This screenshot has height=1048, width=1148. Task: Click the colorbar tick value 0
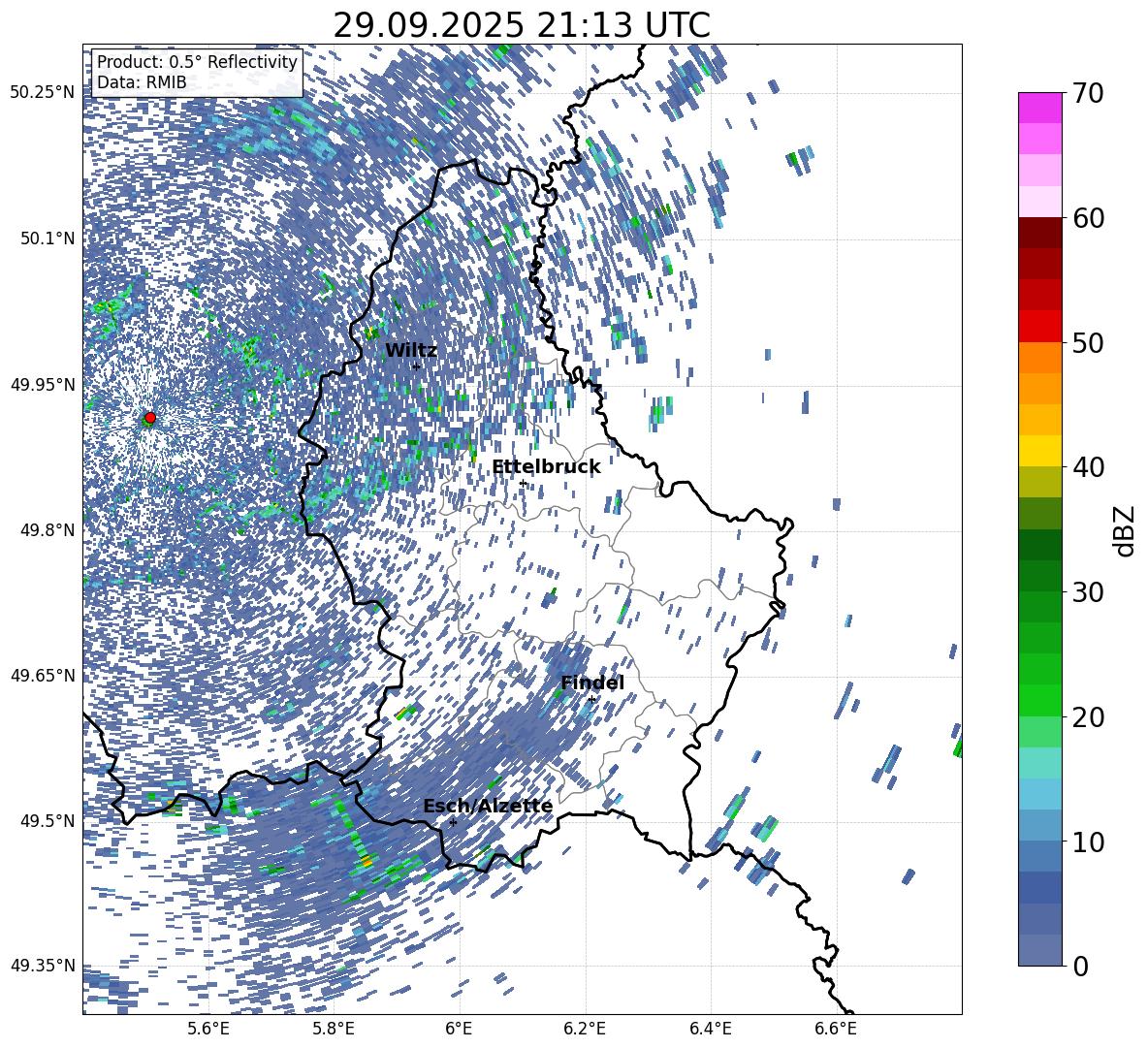[1081, 966]
